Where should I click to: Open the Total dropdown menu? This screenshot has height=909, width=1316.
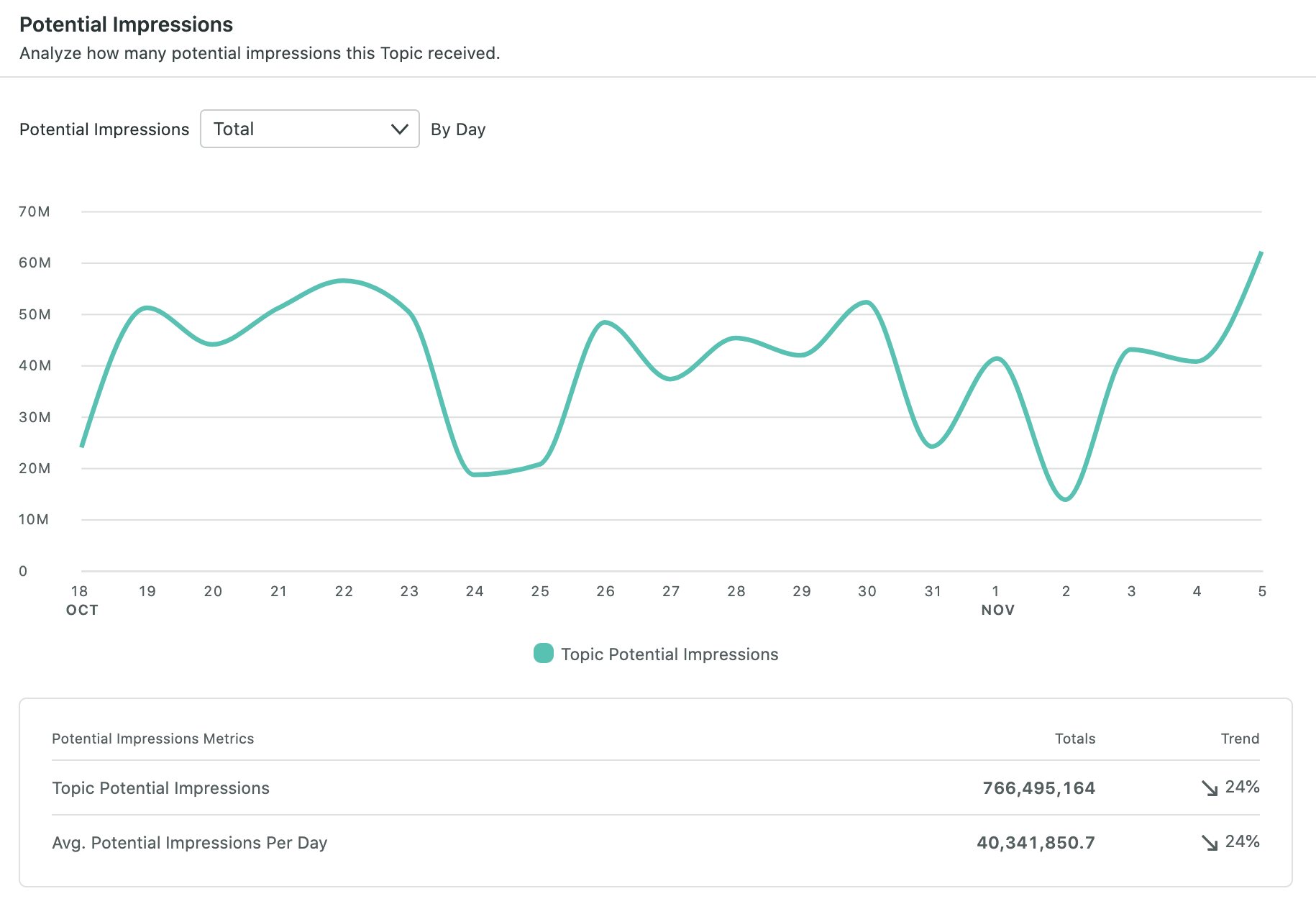click(309, 129)
